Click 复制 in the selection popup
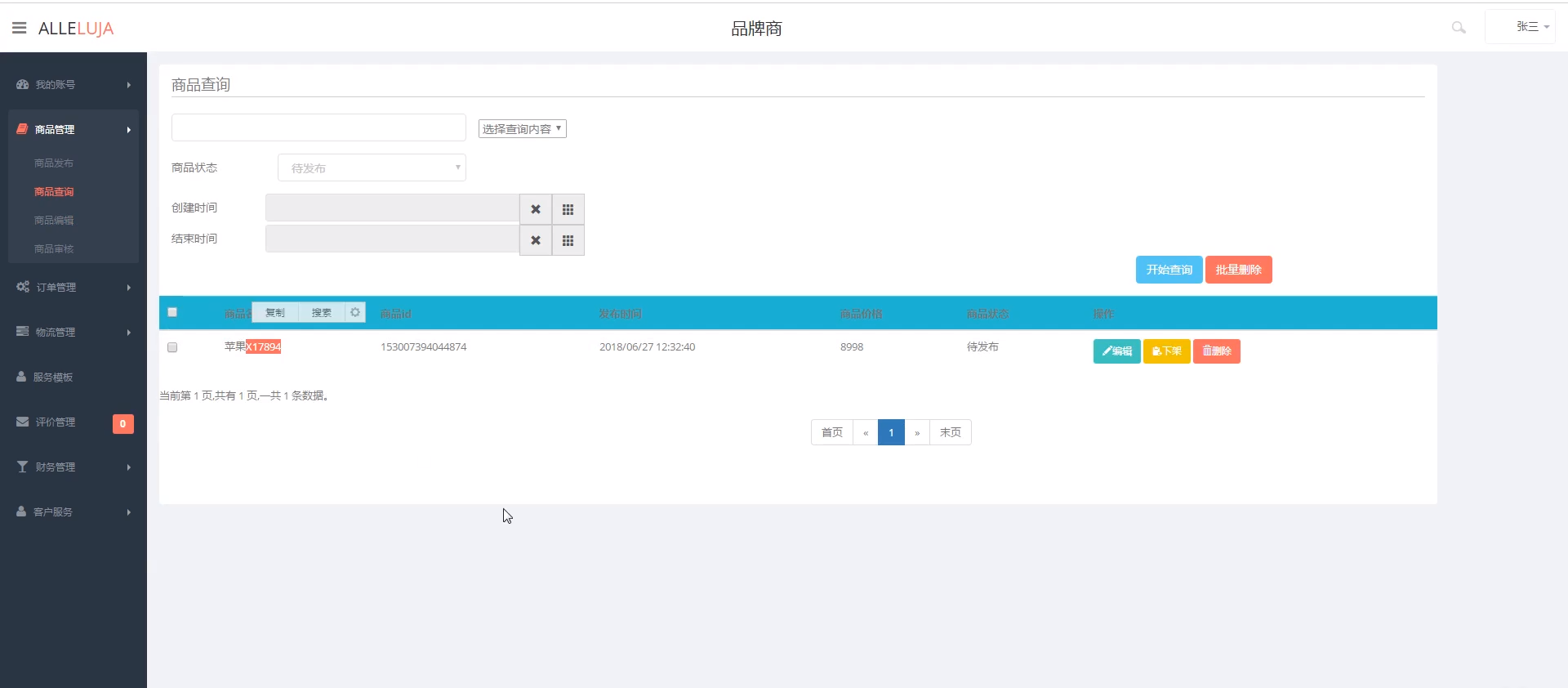 (275, 313)
